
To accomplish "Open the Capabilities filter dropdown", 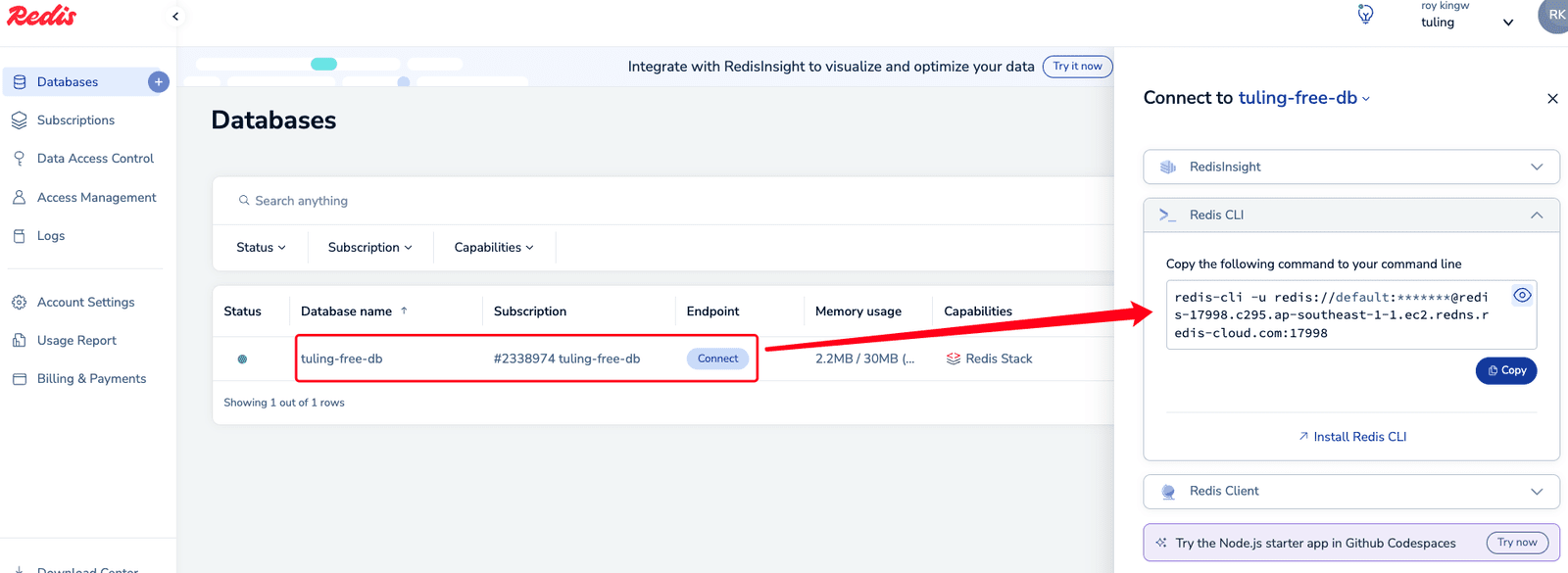I will (494, 248).
